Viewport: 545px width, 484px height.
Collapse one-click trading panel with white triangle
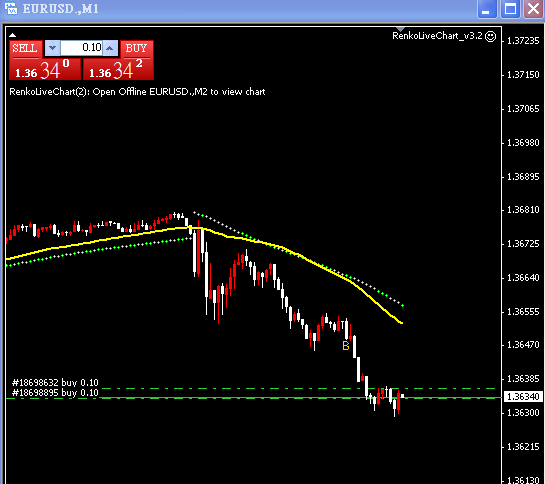click(x=12, y=35)
